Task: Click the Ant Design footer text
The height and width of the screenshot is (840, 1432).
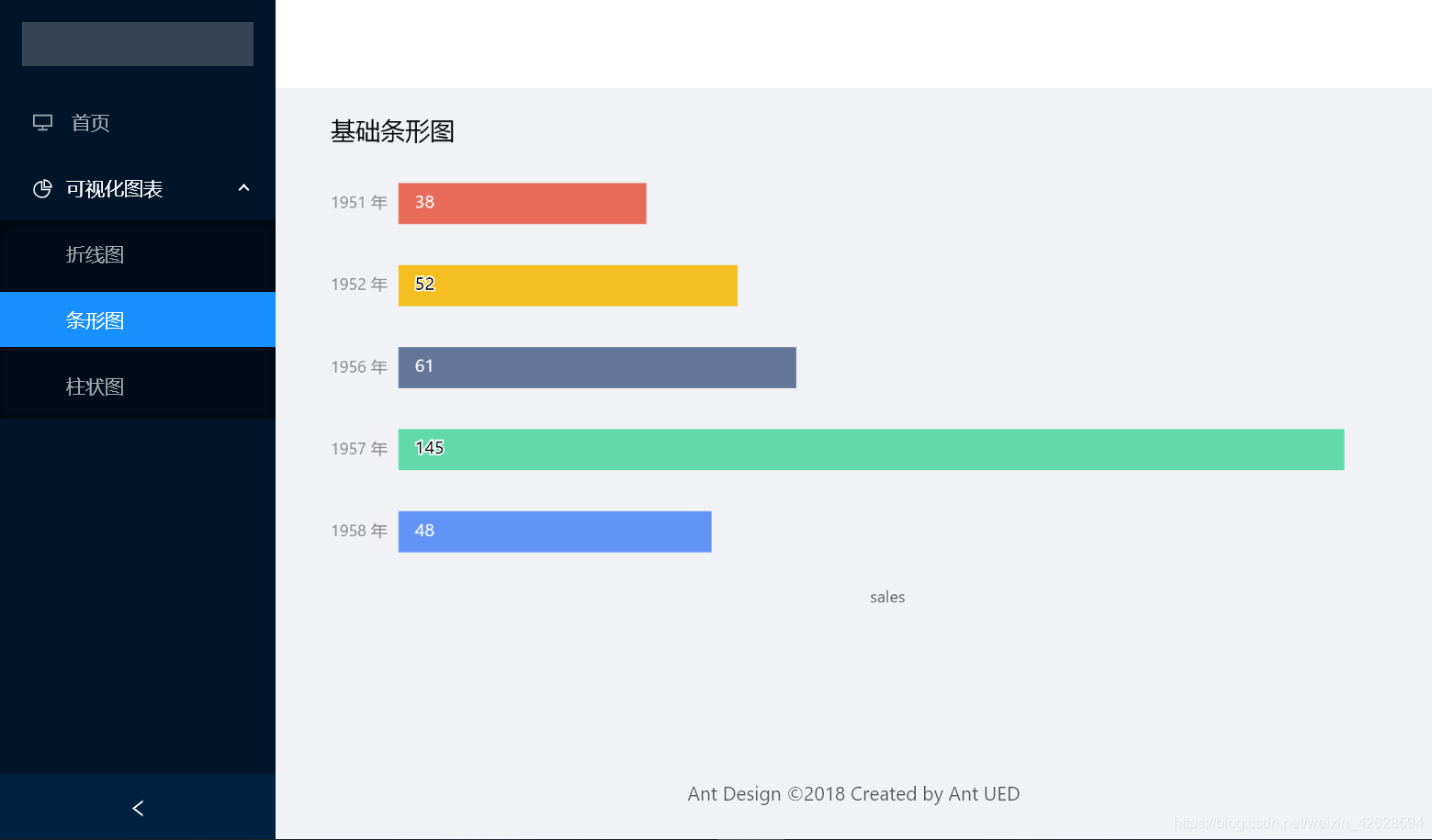Action: pyautogui.click(x=852, y=793)
